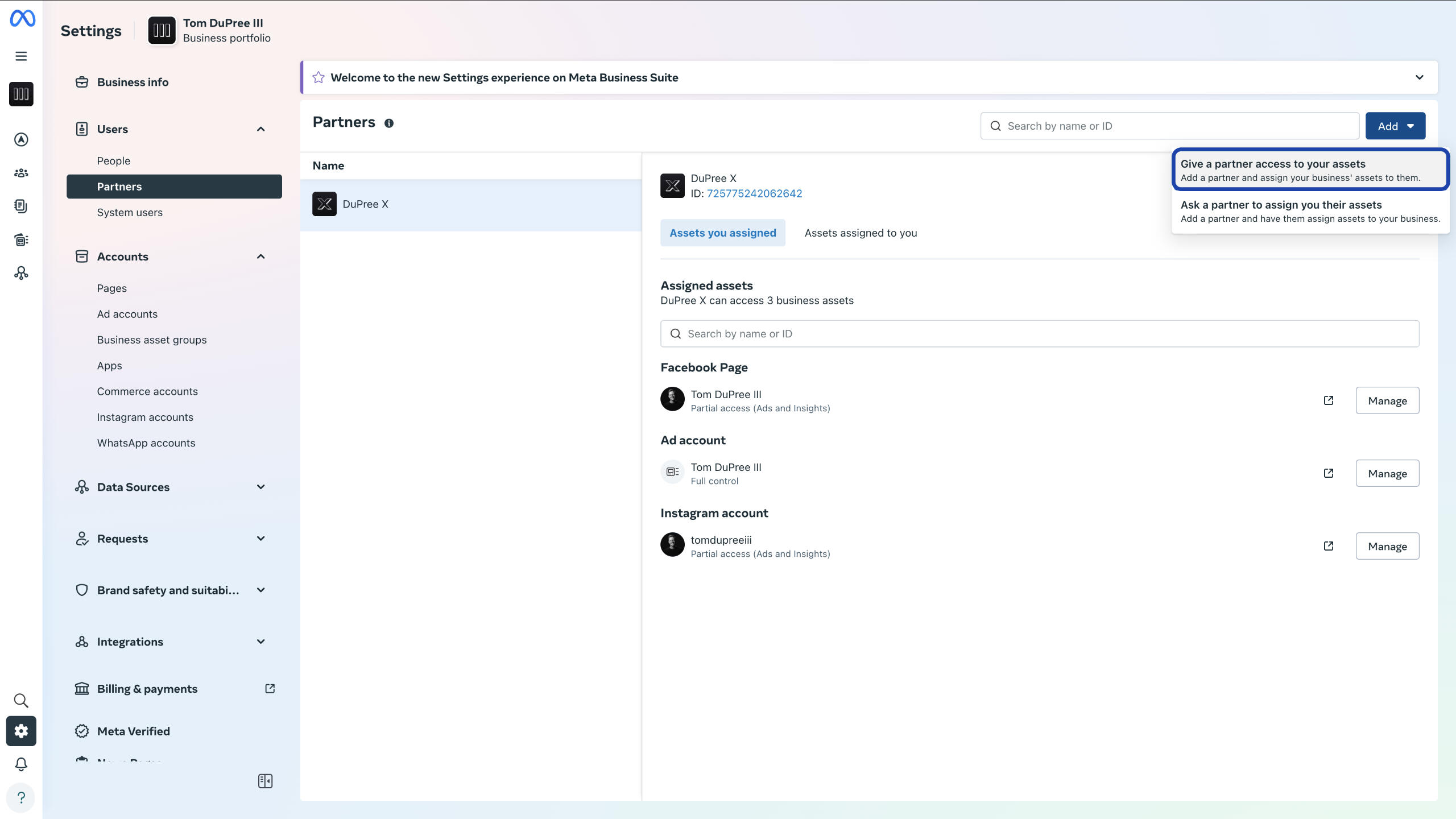Screen dimensions: 1456x819
Task: Expand the Welcome banner chevron
Action: [x=1419, y=77]
